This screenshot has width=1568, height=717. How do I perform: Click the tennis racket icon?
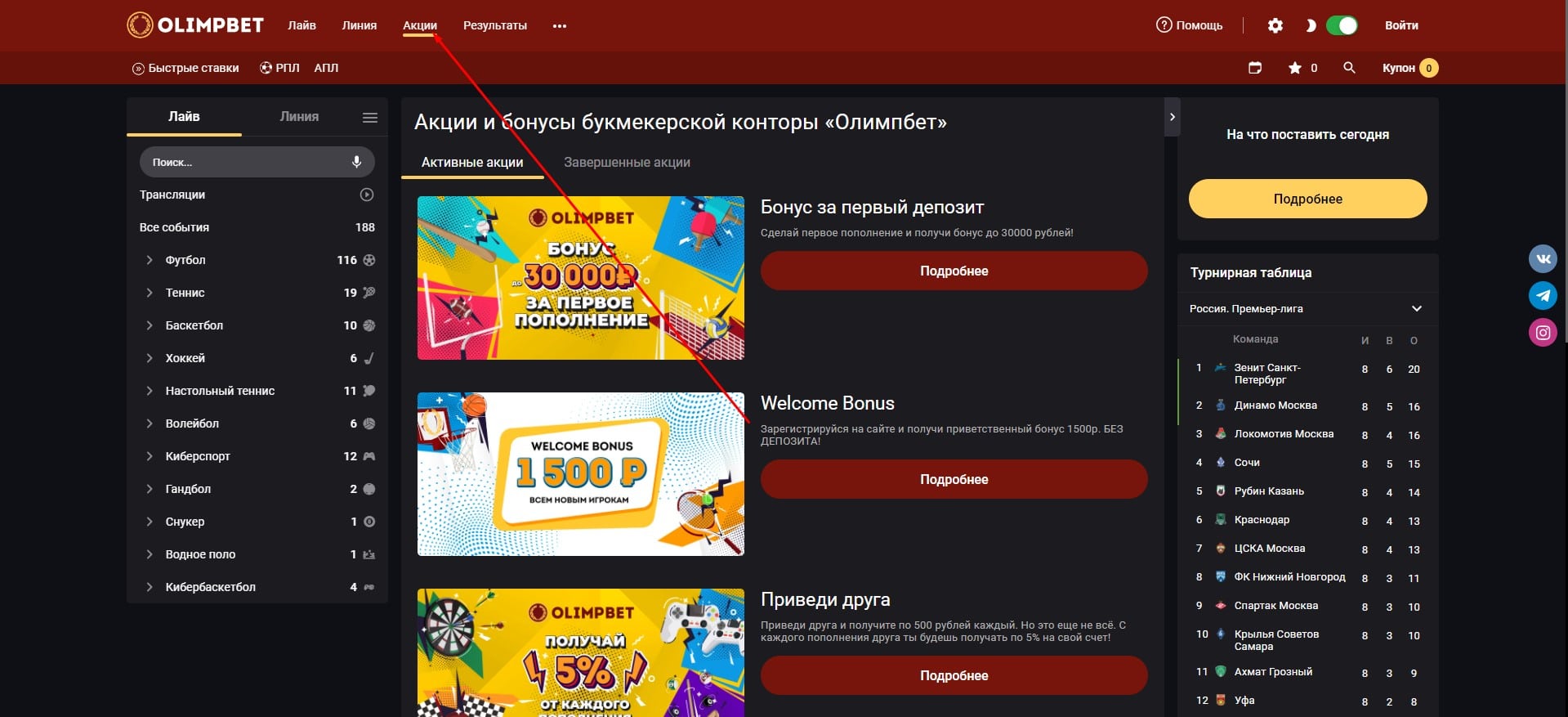[369, 293]
